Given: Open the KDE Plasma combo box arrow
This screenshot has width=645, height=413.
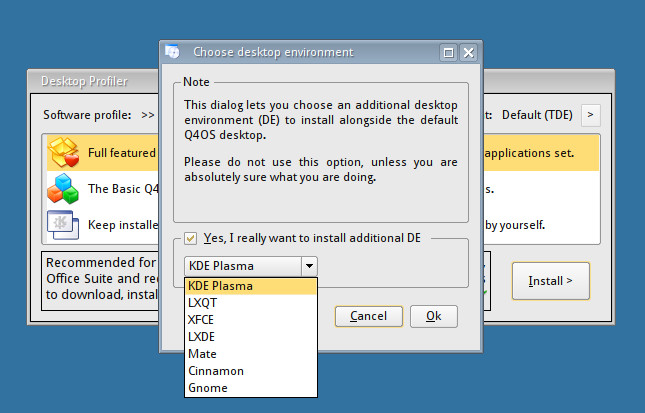Looking at the screenshot, I should [x=309, y=266].
